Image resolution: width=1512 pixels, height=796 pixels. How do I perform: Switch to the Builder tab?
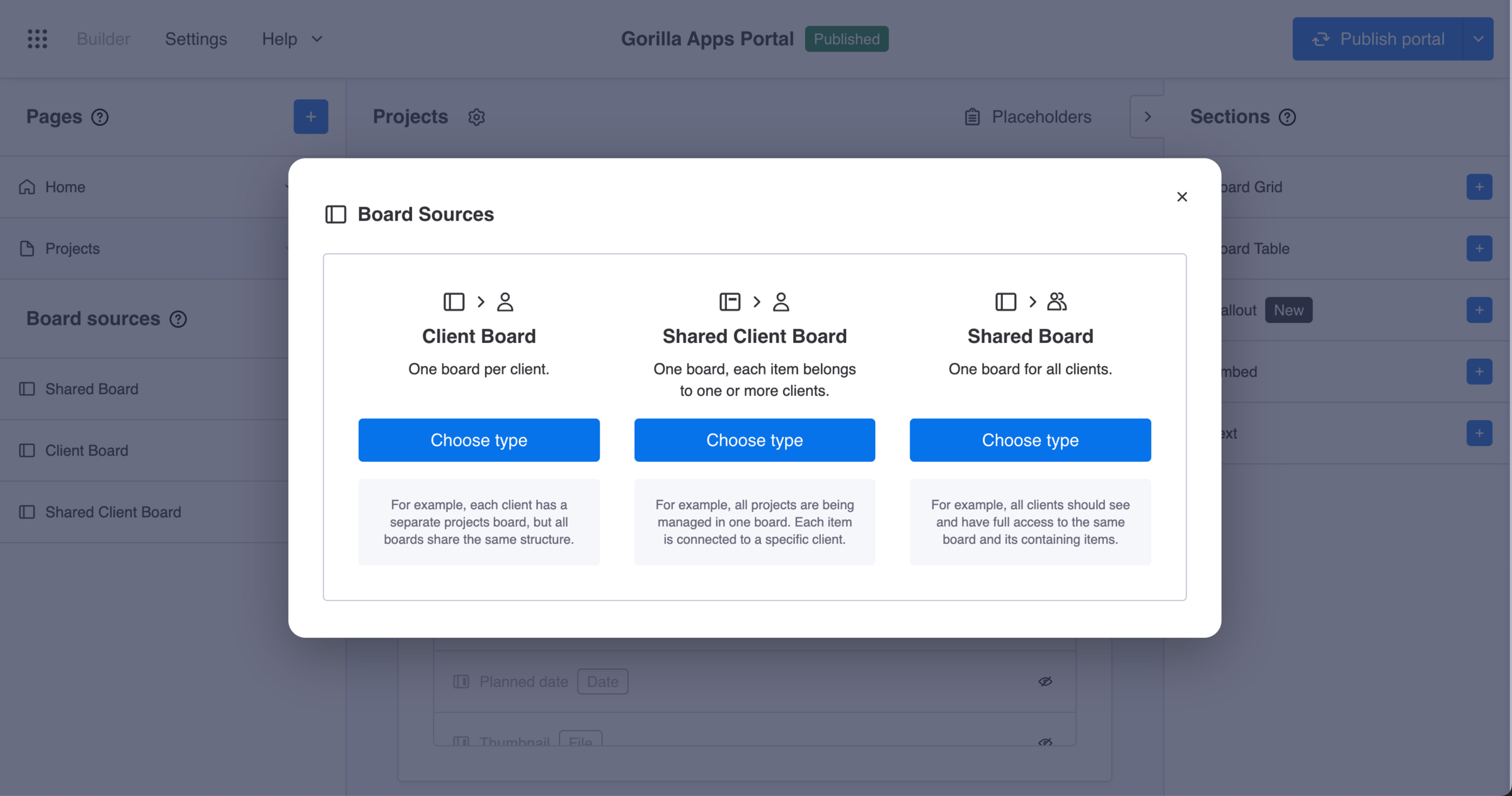point(103,39)
